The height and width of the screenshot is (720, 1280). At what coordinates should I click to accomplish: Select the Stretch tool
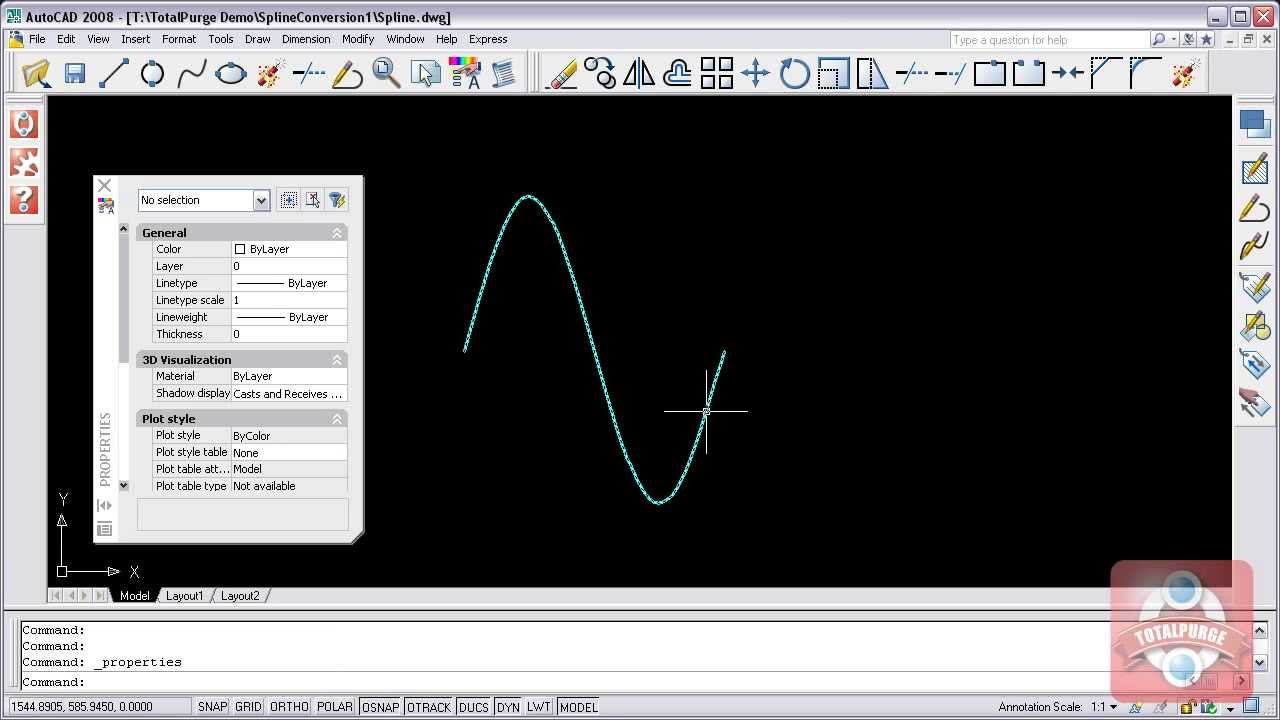(872, 73)
